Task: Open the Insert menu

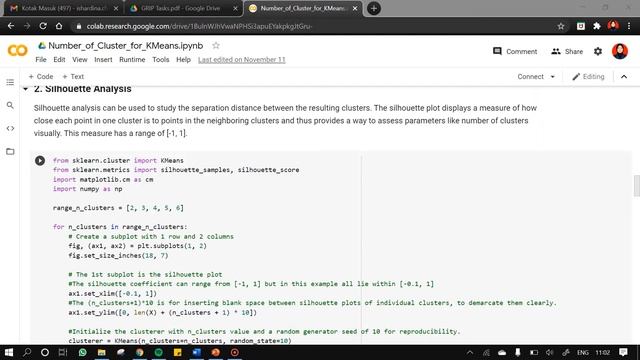Action: coord(103,60)
